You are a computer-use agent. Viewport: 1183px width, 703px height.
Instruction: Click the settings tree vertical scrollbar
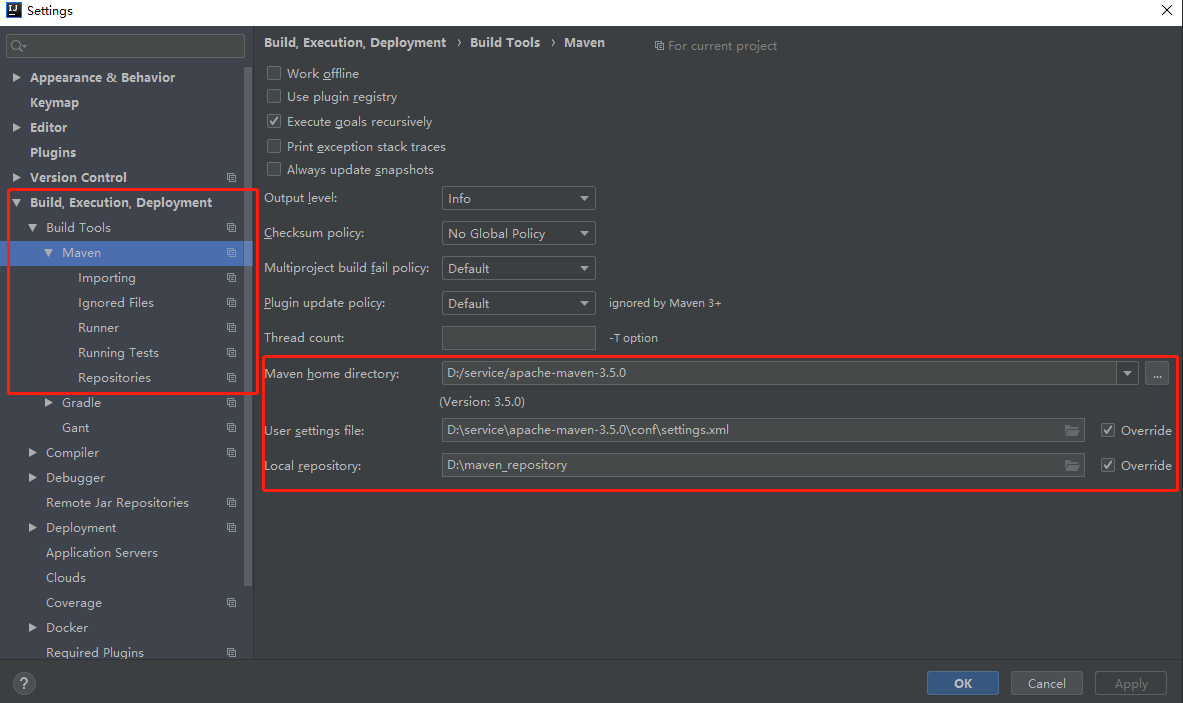(247, 326)
